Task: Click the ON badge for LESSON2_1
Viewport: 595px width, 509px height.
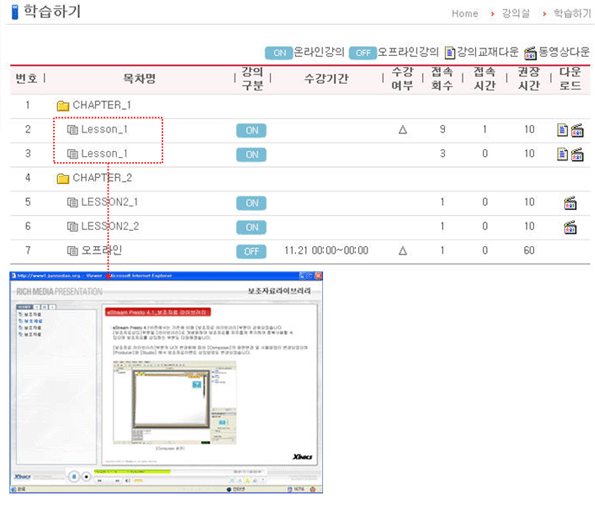Action: pyautogui.click(x=251, y=203)
